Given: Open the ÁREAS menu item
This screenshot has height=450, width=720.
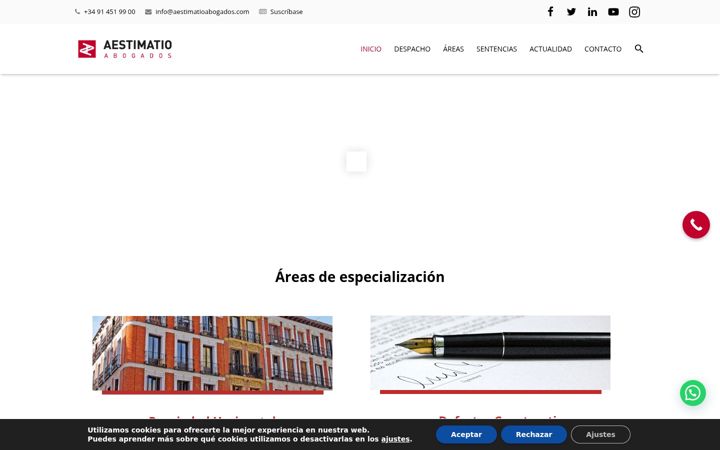Looking at the screenshot, I should click(453, 49).
